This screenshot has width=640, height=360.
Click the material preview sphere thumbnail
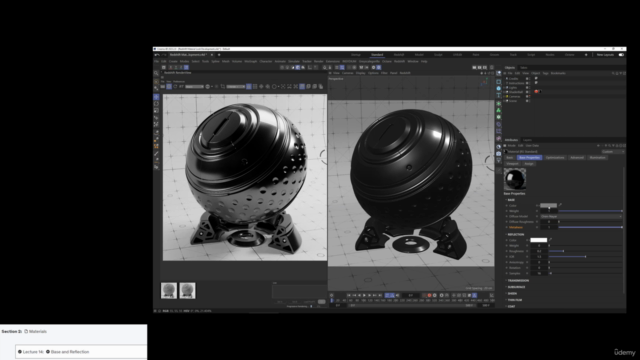coord(515,179)
